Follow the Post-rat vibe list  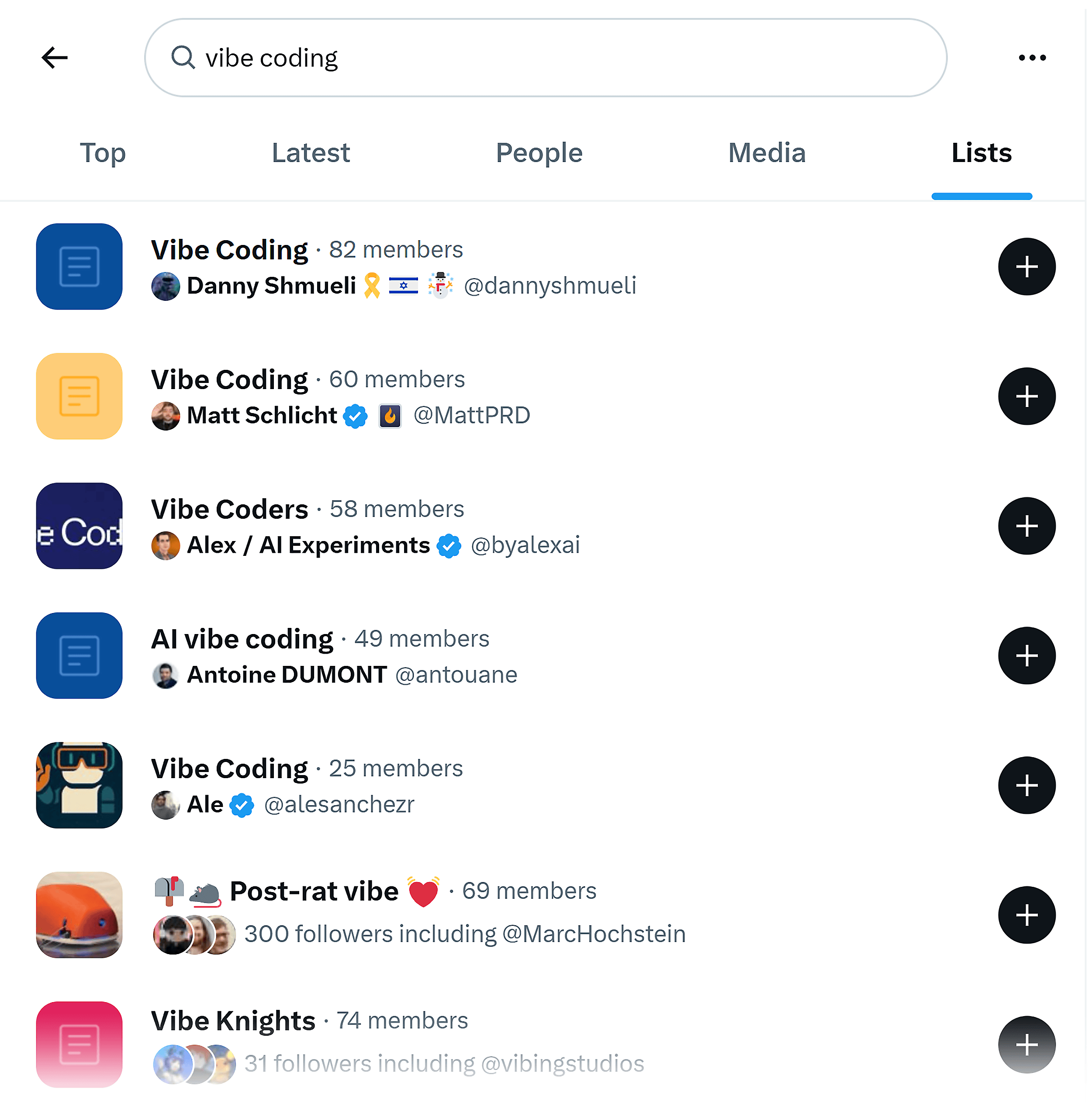1026,915
